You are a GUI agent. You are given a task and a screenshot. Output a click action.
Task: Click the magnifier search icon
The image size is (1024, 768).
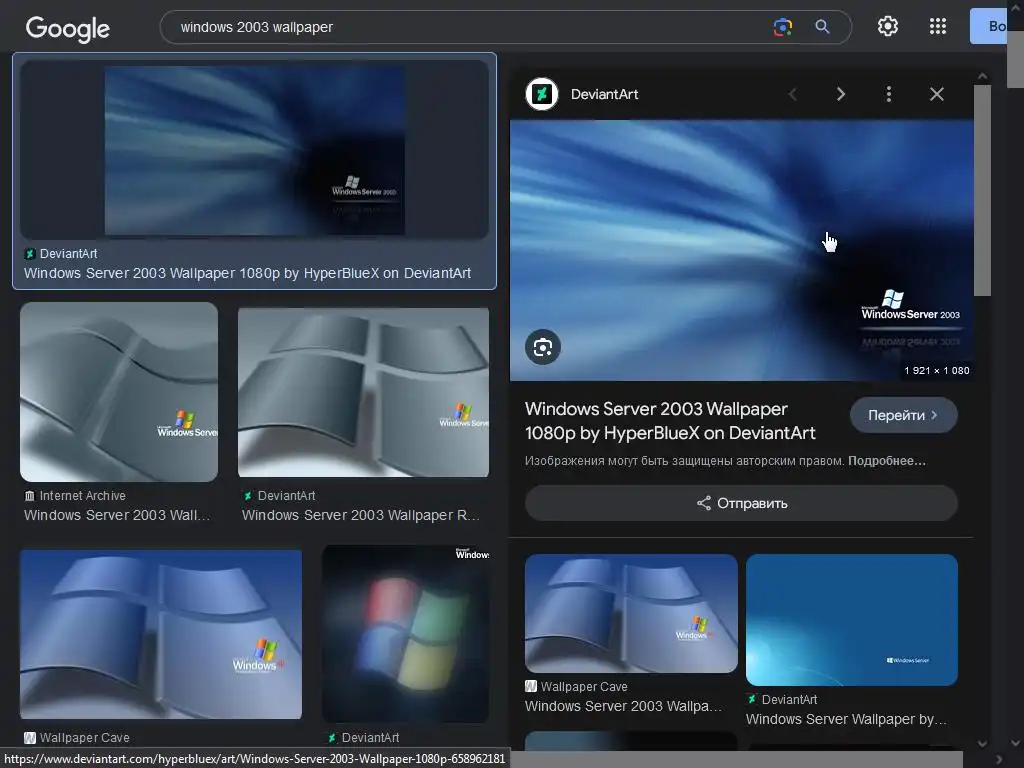(822, 27)
